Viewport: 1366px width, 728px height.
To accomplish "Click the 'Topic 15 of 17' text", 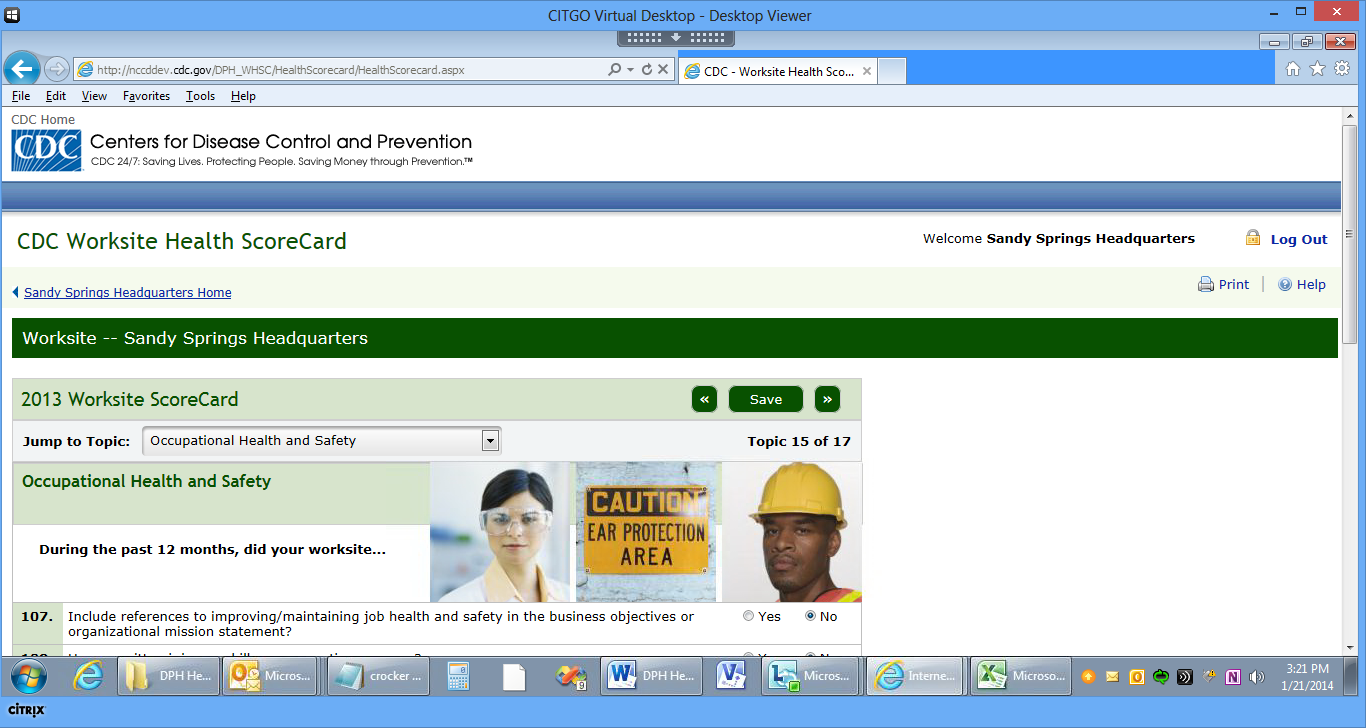I will (799, 441).
